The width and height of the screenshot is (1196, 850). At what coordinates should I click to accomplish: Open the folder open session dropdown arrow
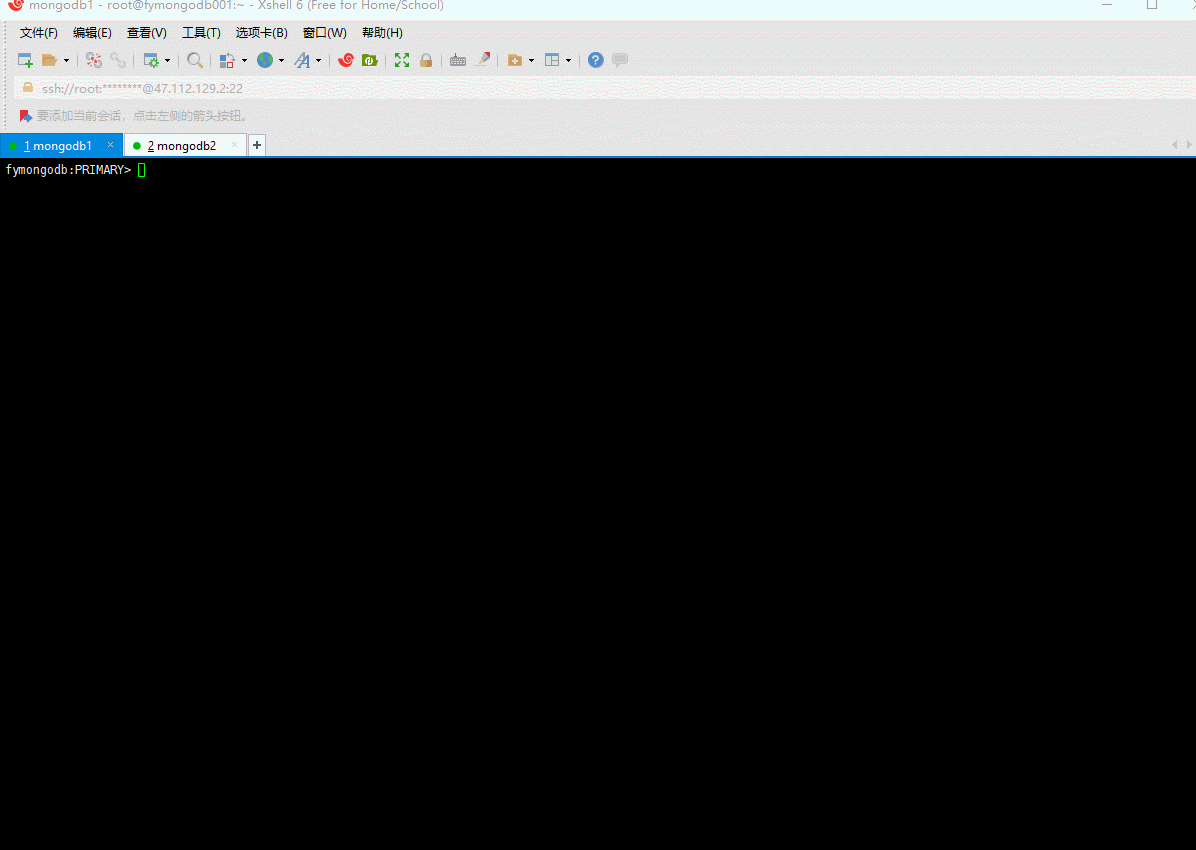click(67, 60)
